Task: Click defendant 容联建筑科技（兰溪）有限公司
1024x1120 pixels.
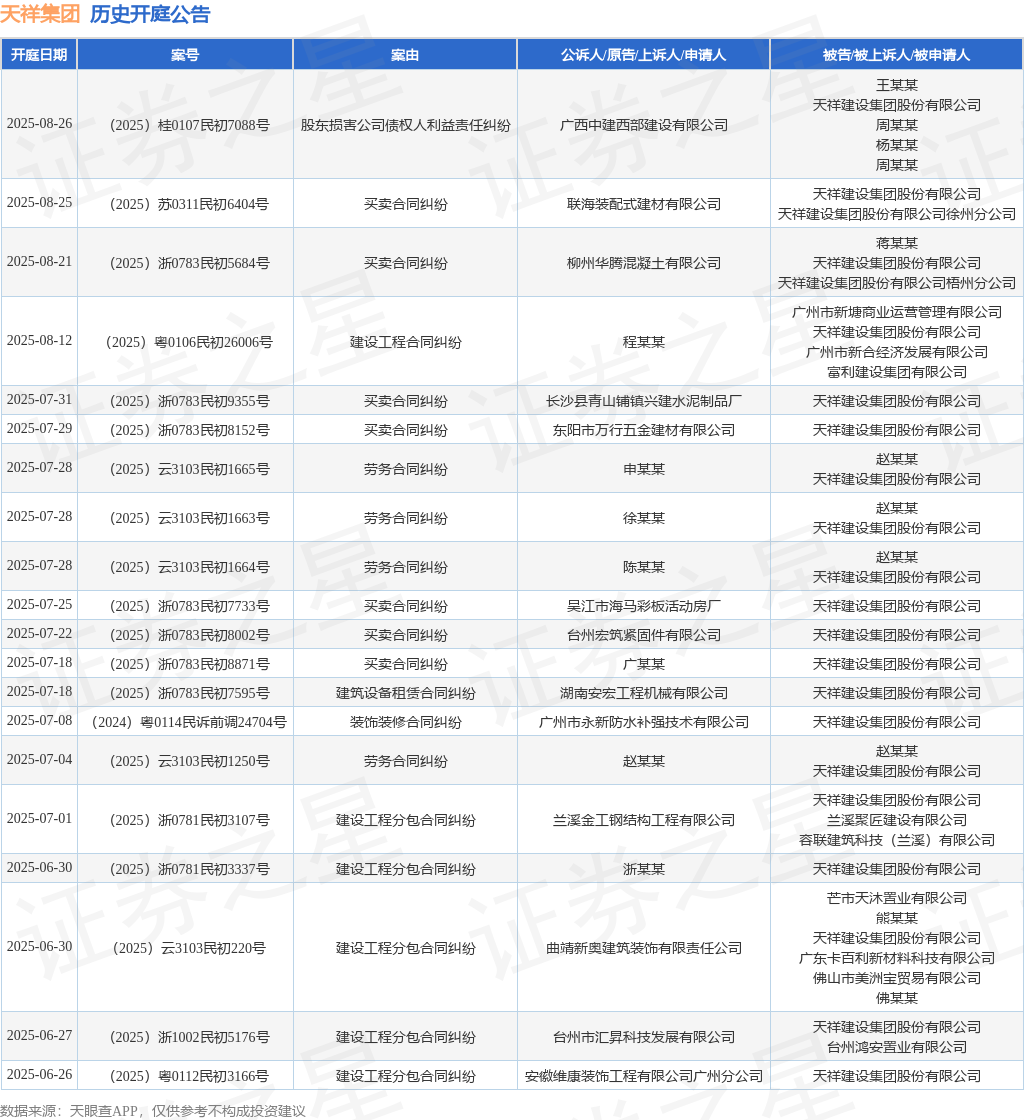Action: (x=896, y=841)
